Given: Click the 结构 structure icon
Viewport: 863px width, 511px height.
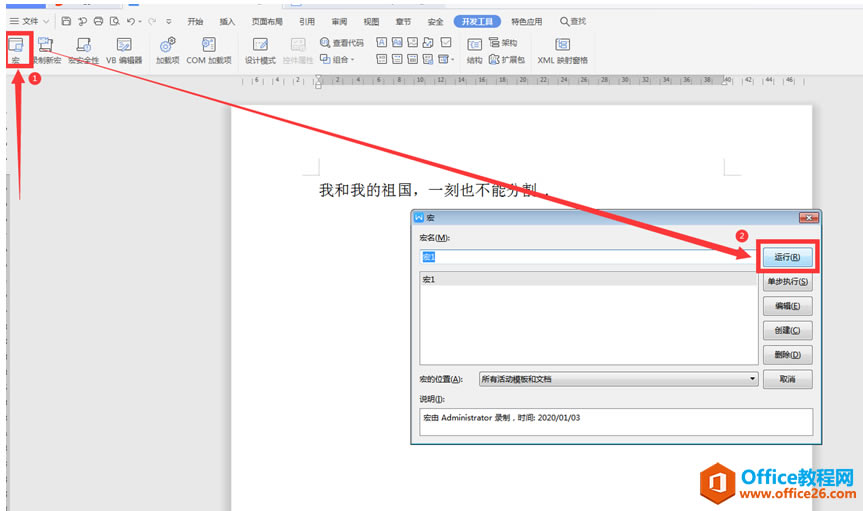Looking at the screenshot, I should pos(474,51).
